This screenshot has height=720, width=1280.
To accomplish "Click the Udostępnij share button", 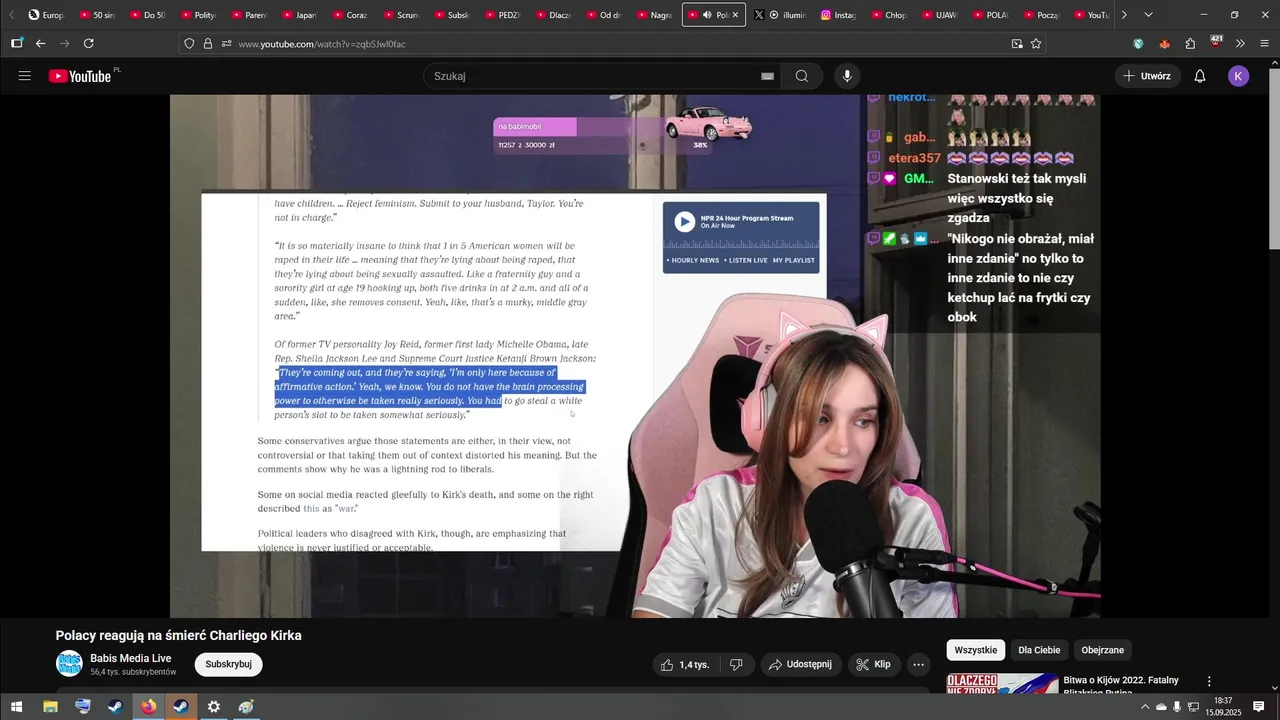I will (800, 664).
